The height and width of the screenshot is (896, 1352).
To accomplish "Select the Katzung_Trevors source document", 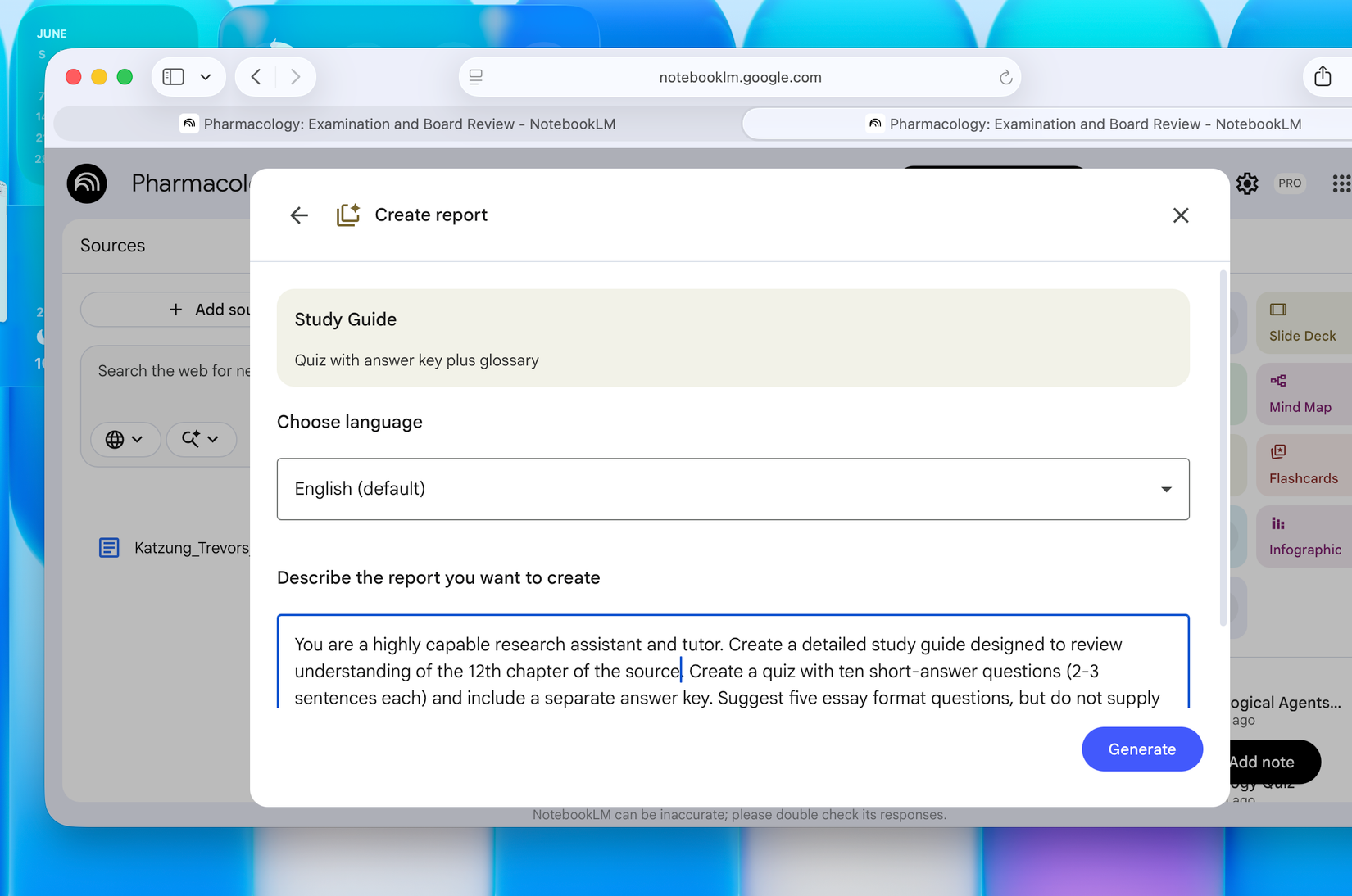I will [x=174, y=548].
